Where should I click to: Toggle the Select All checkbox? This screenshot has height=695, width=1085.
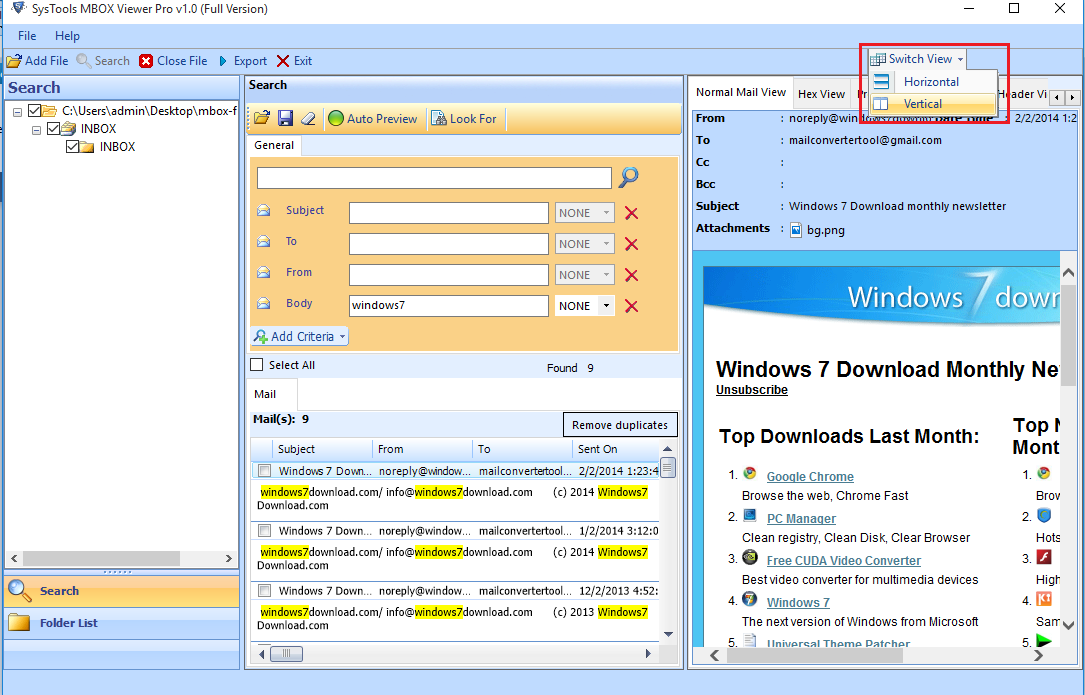257,365
